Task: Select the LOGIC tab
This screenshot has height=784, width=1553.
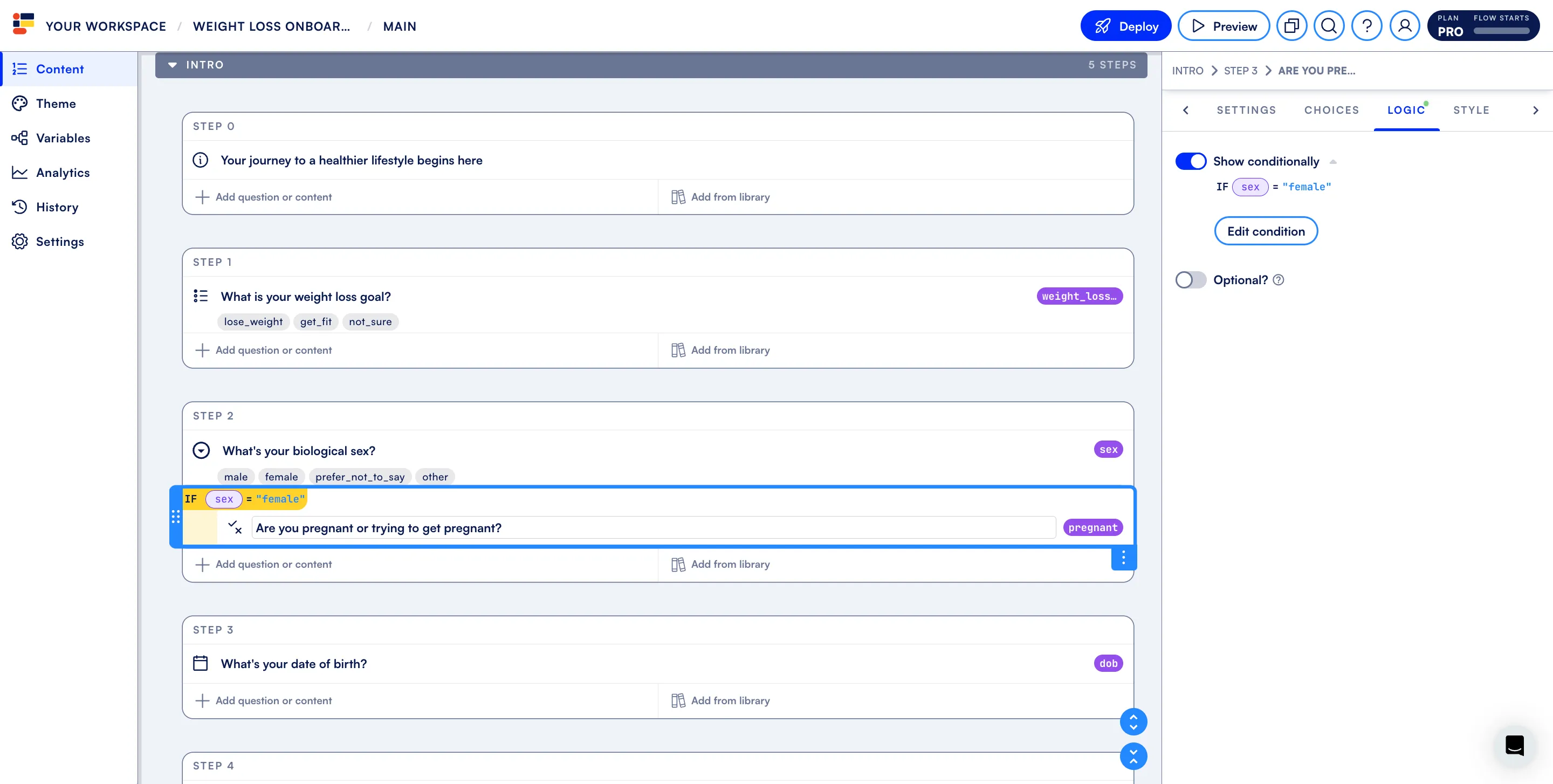Action: [x=1406, y=111]
